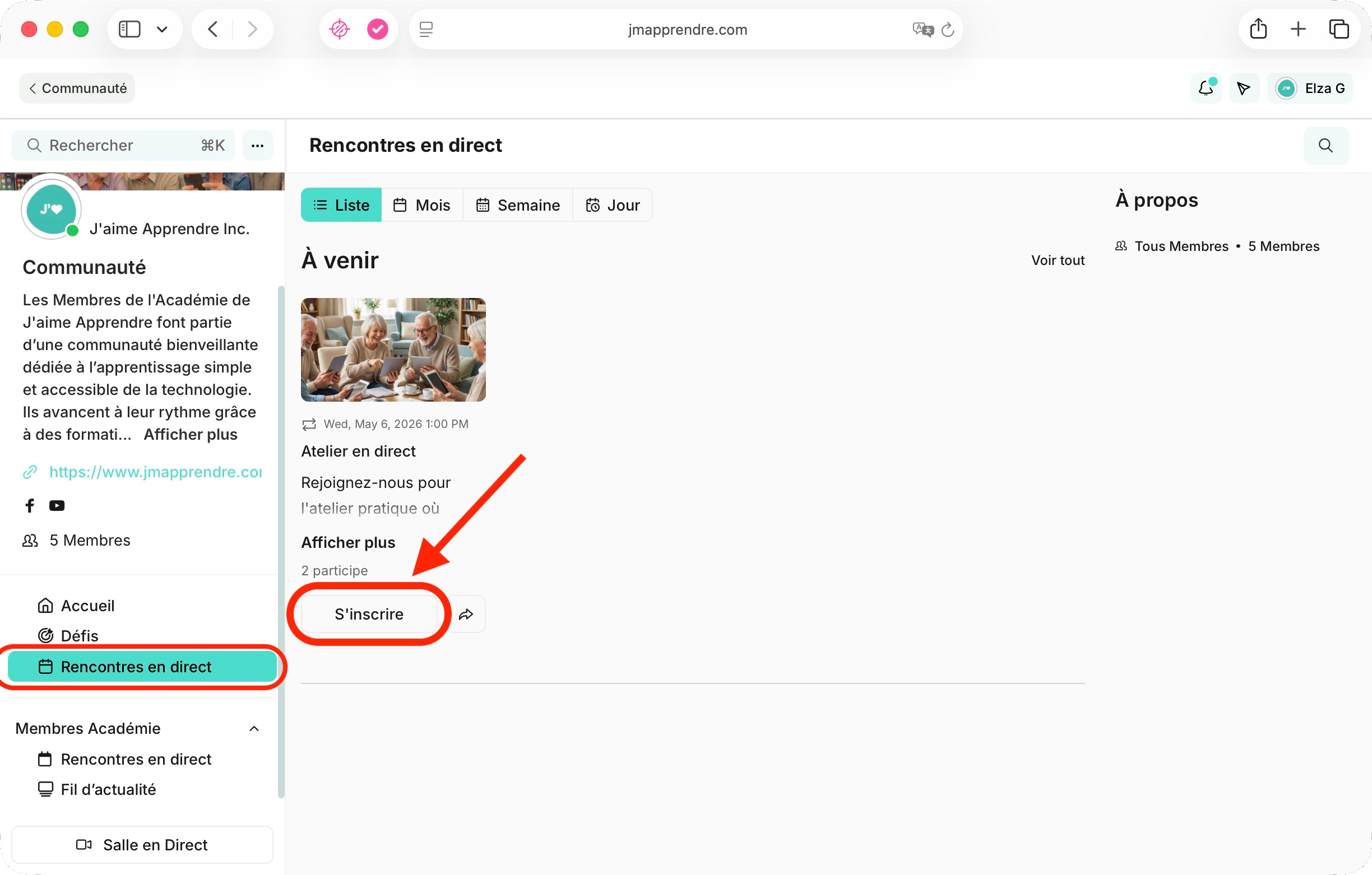
Task: Select the highlighted Rencontres en direct item
Action: [x=142, y=667]
